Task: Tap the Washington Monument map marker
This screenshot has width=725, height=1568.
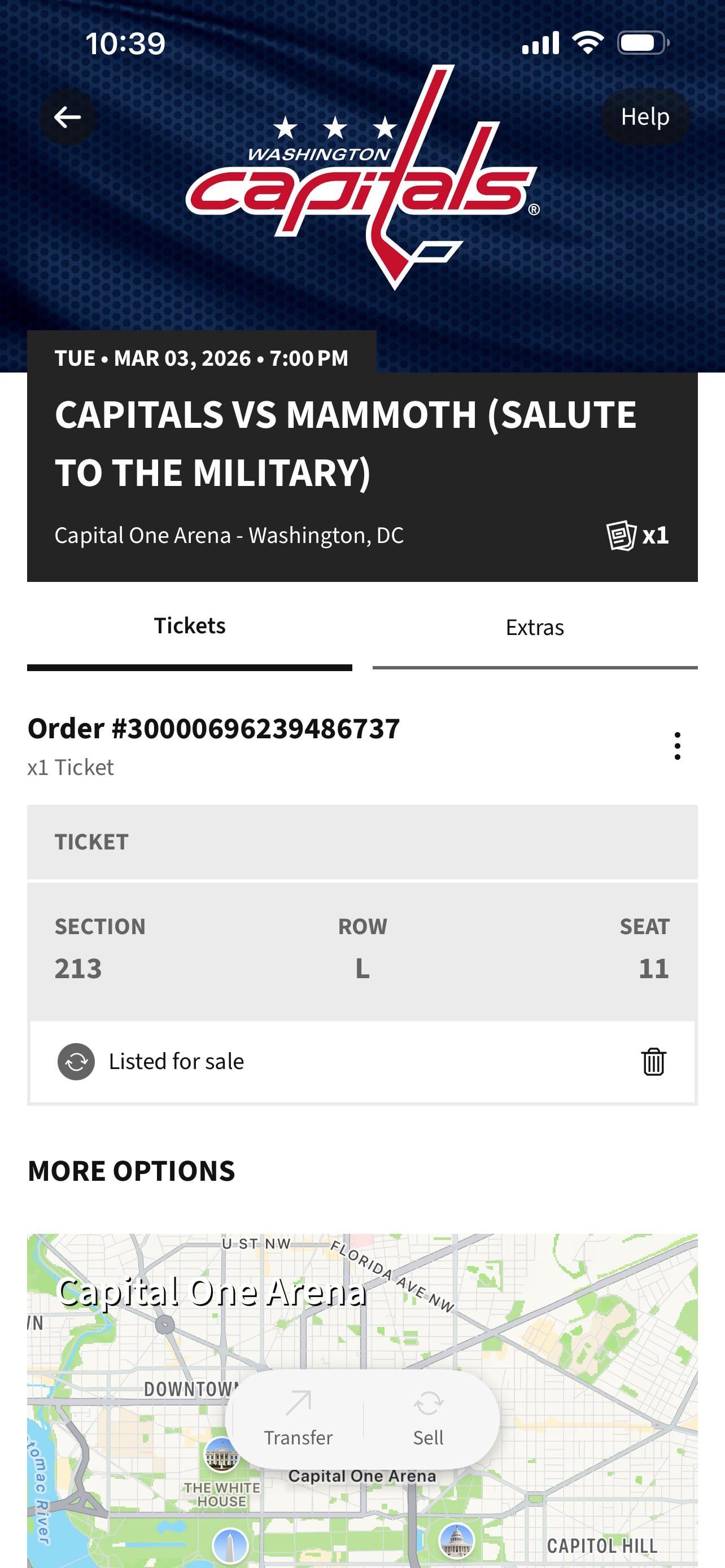Action: point(230,1545)
